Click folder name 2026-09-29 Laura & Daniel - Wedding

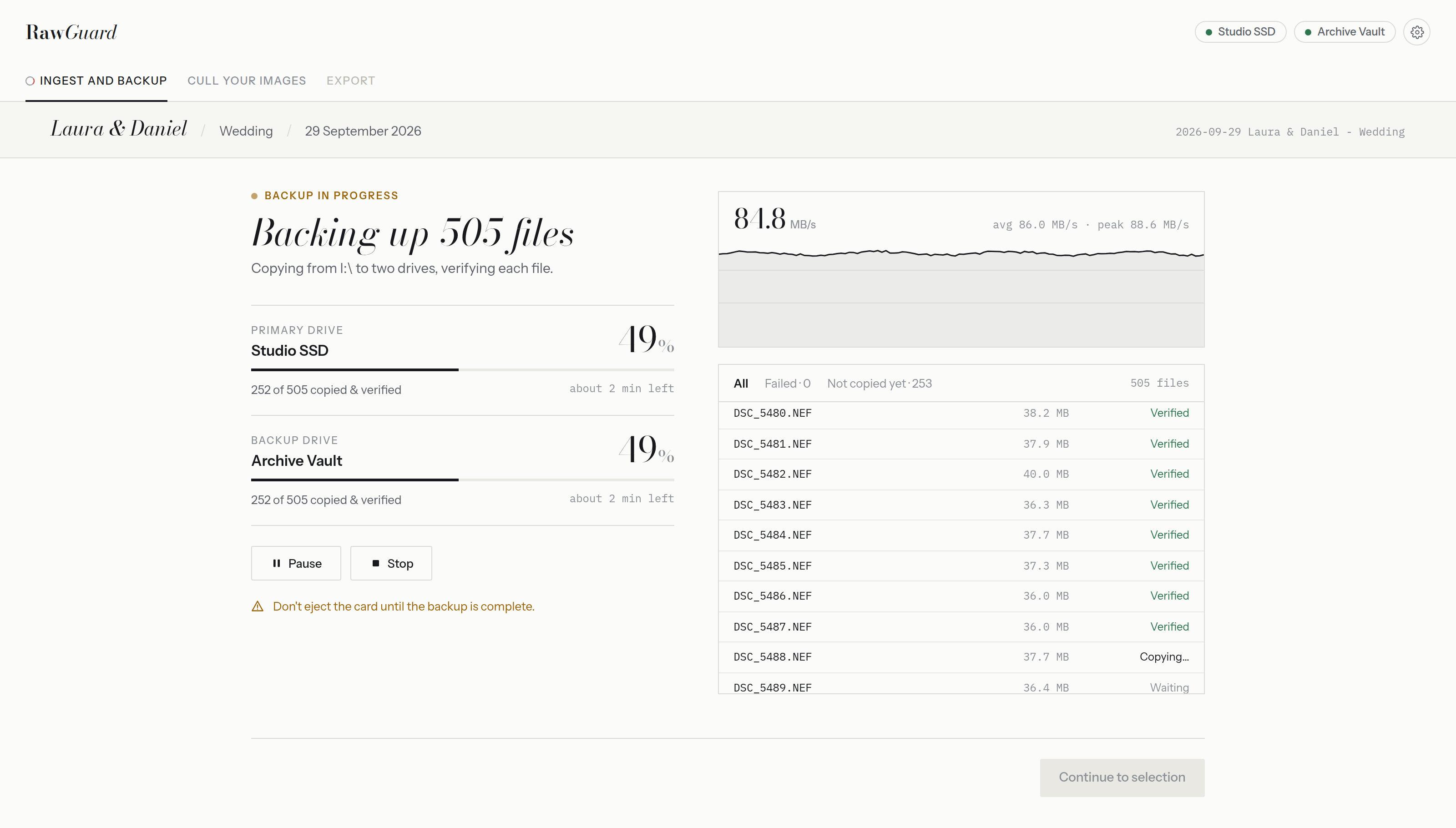1290,132
